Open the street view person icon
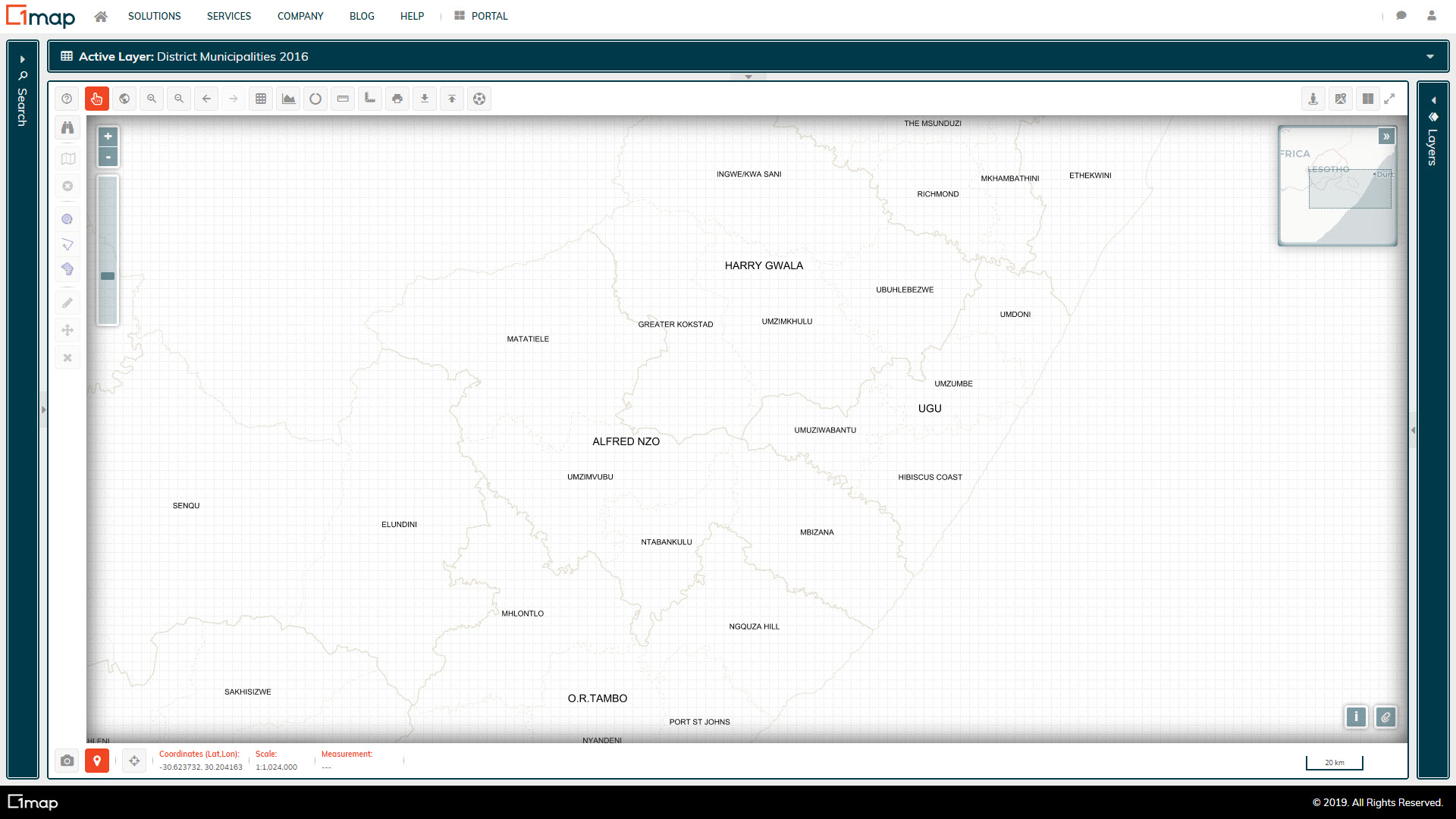Image resolution: width=1456 pixels, height=819 pixels. [1313, 99]
